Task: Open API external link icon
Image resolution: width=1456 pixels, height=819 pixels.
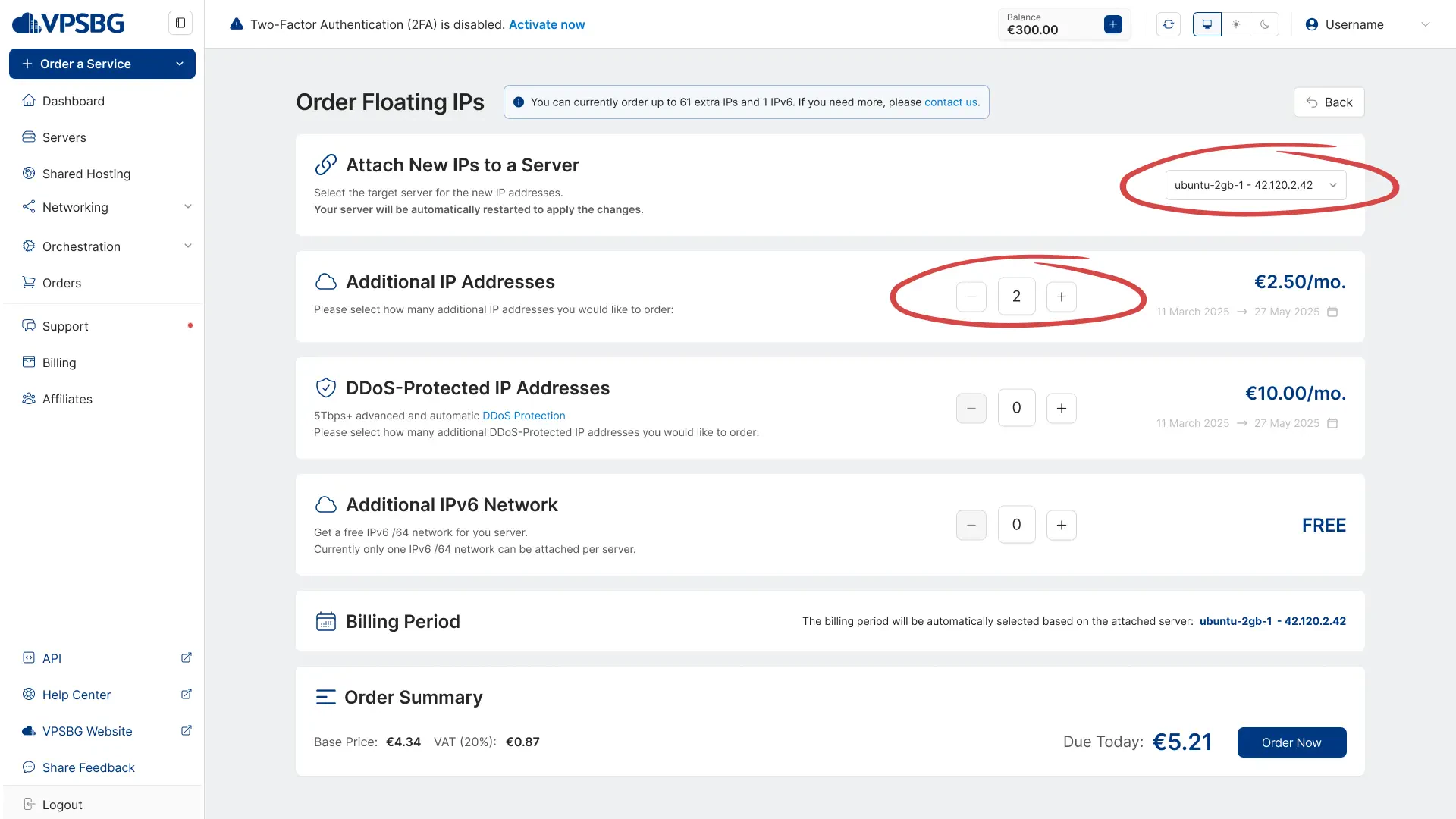Action: (186, 658)
